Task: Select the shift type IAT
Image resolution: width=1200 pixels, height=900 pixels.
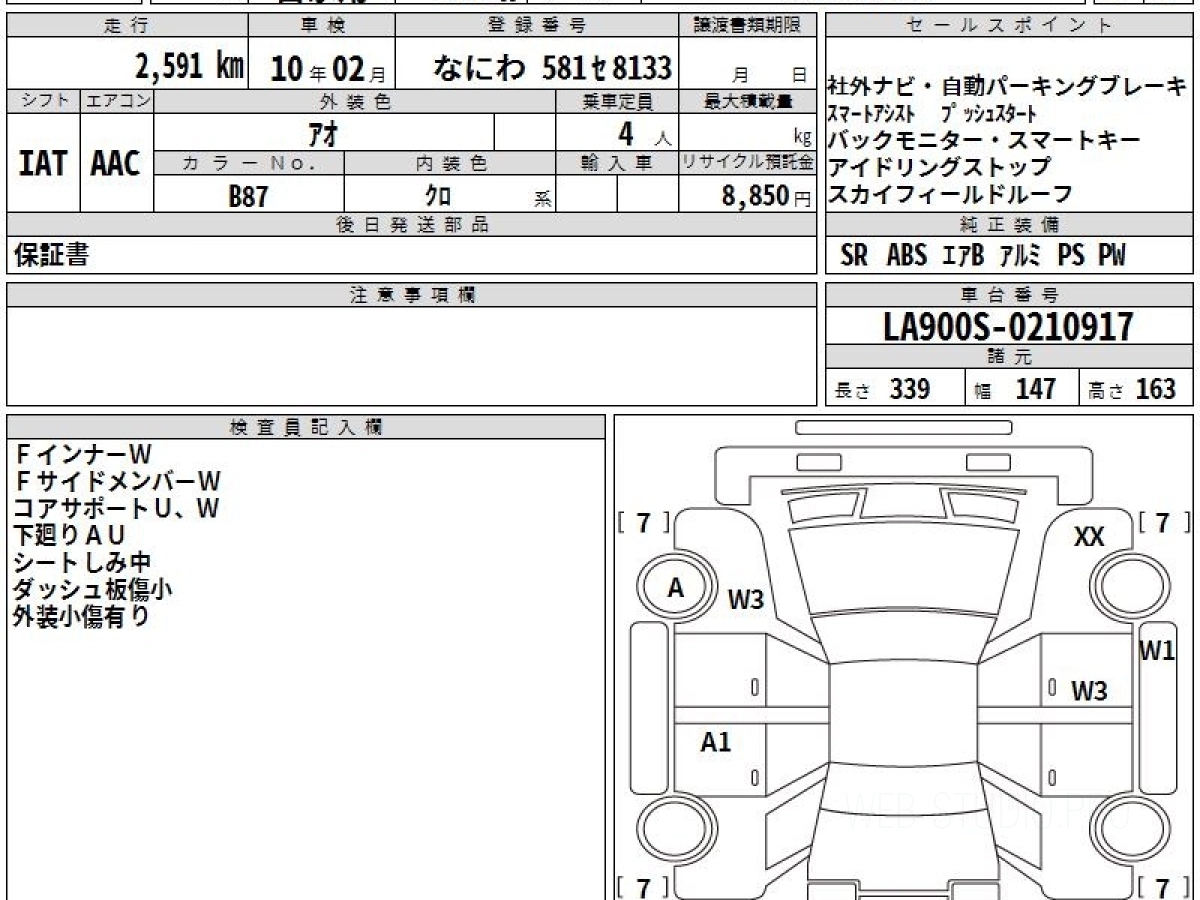Action: click(43, 164)
